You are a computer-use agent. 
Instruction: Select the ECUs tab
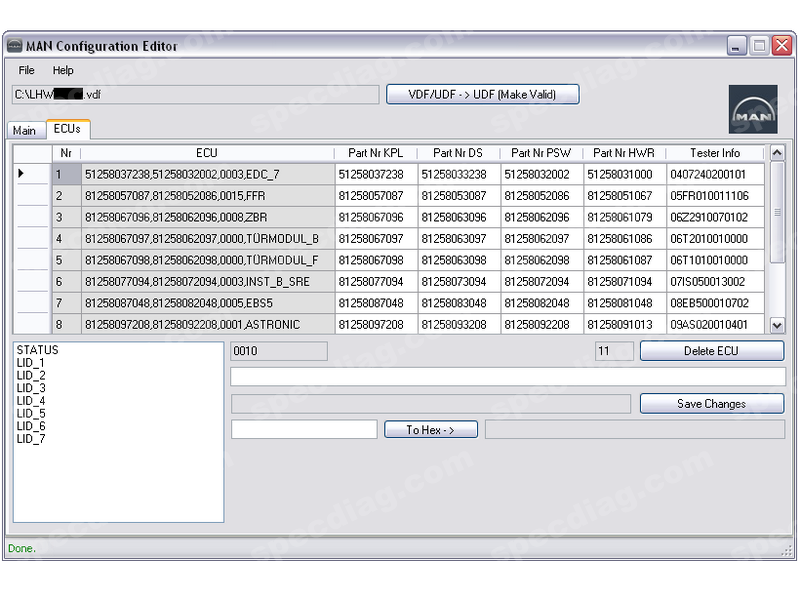(x=67, y=129)
